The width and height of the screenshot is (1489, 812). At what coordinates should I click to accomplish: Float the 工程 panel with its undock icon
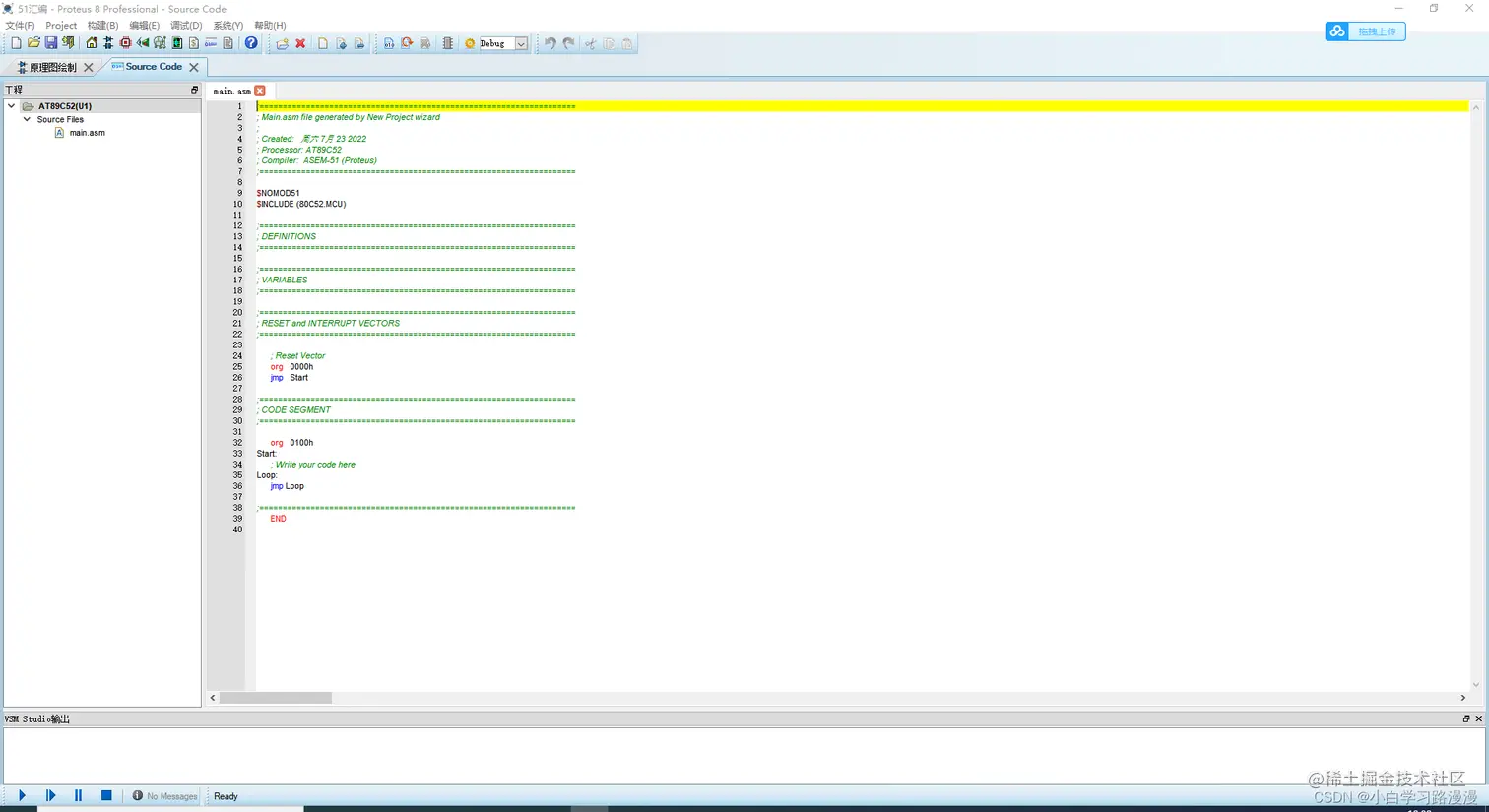194,90
